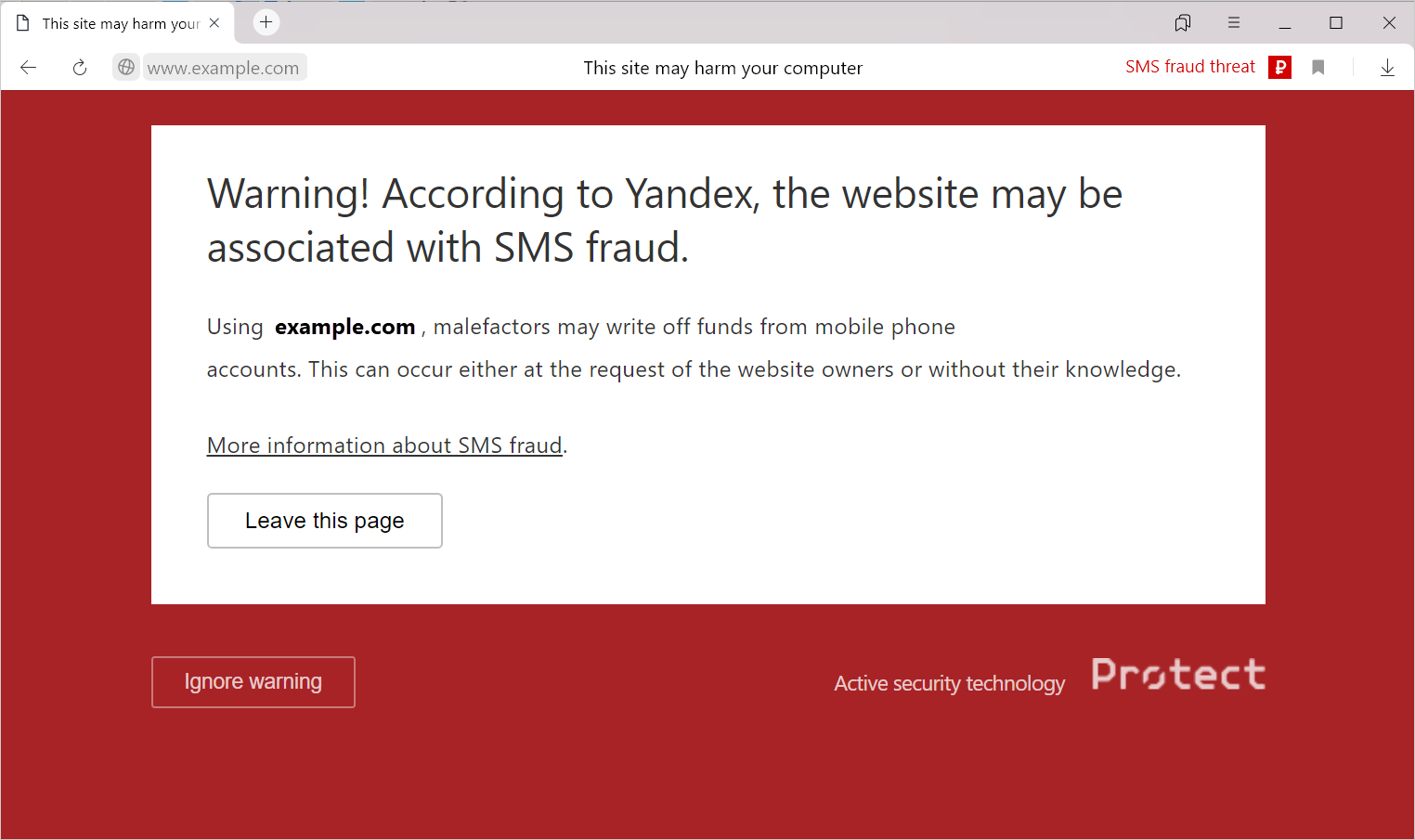Open the SMS fraud threat notice
This screenshot has height=840, width=1415.
point(1189,67)
